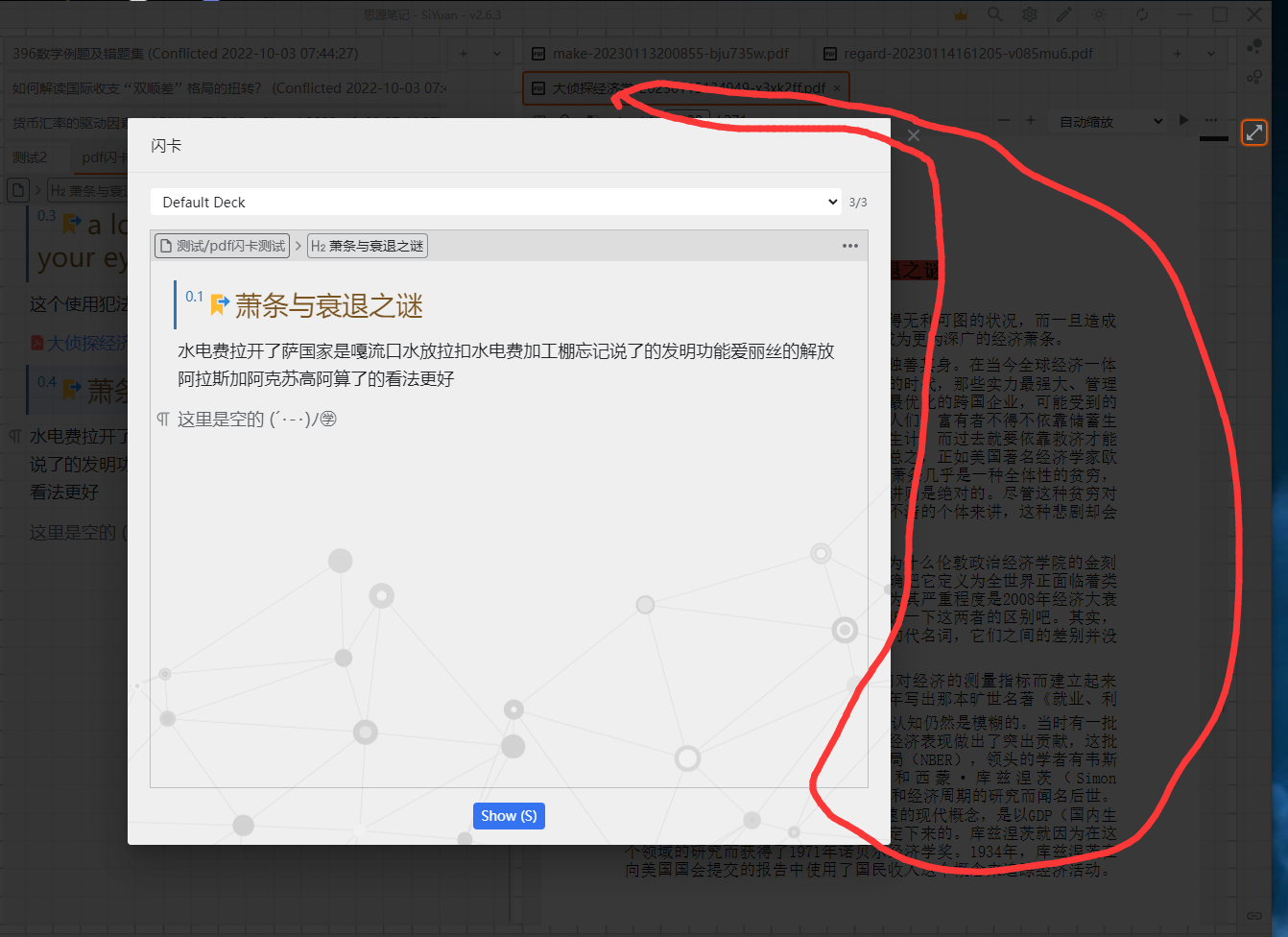Click the 测试/pdf闪卡测试 breadcrumb

(223, 246)
